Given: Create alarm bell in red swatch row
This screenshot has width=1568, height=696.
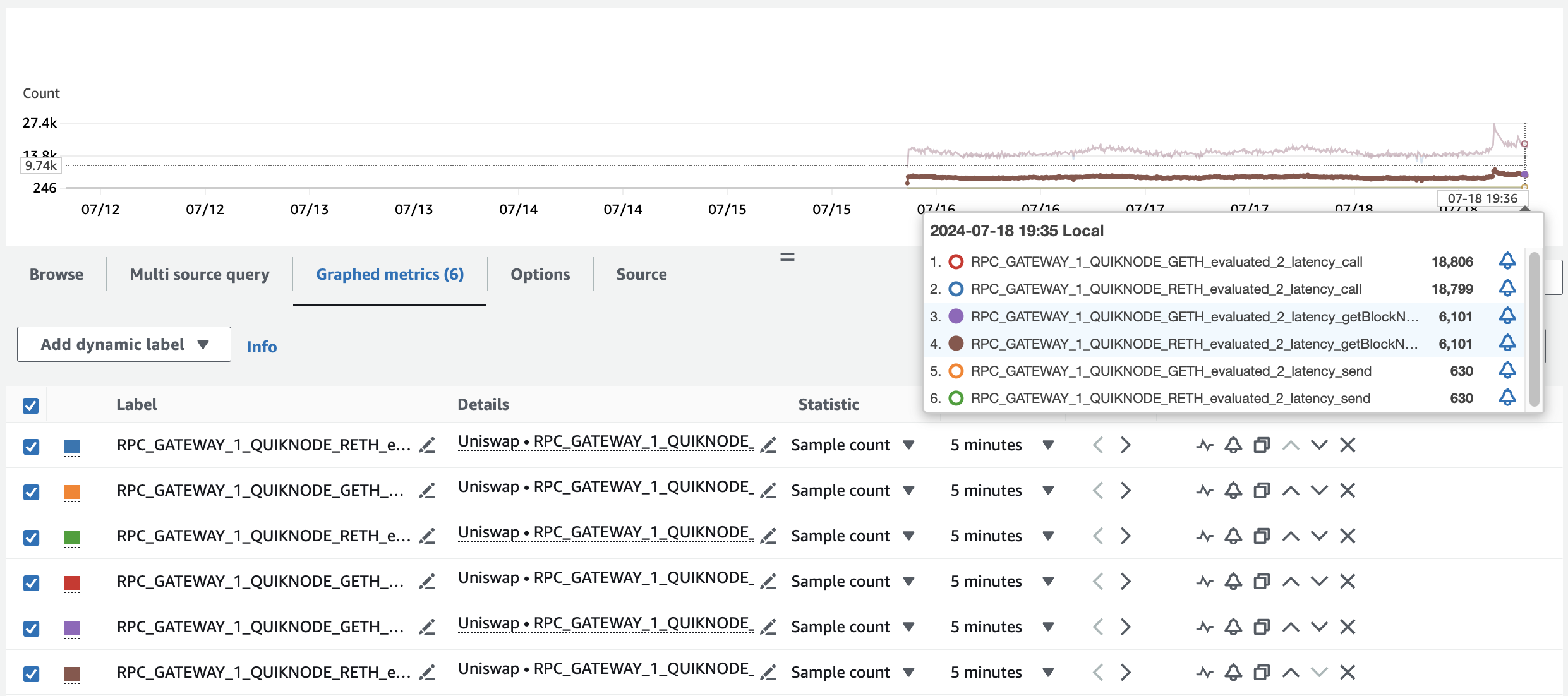Looking at the screenshot, I should click(1233, 582).
